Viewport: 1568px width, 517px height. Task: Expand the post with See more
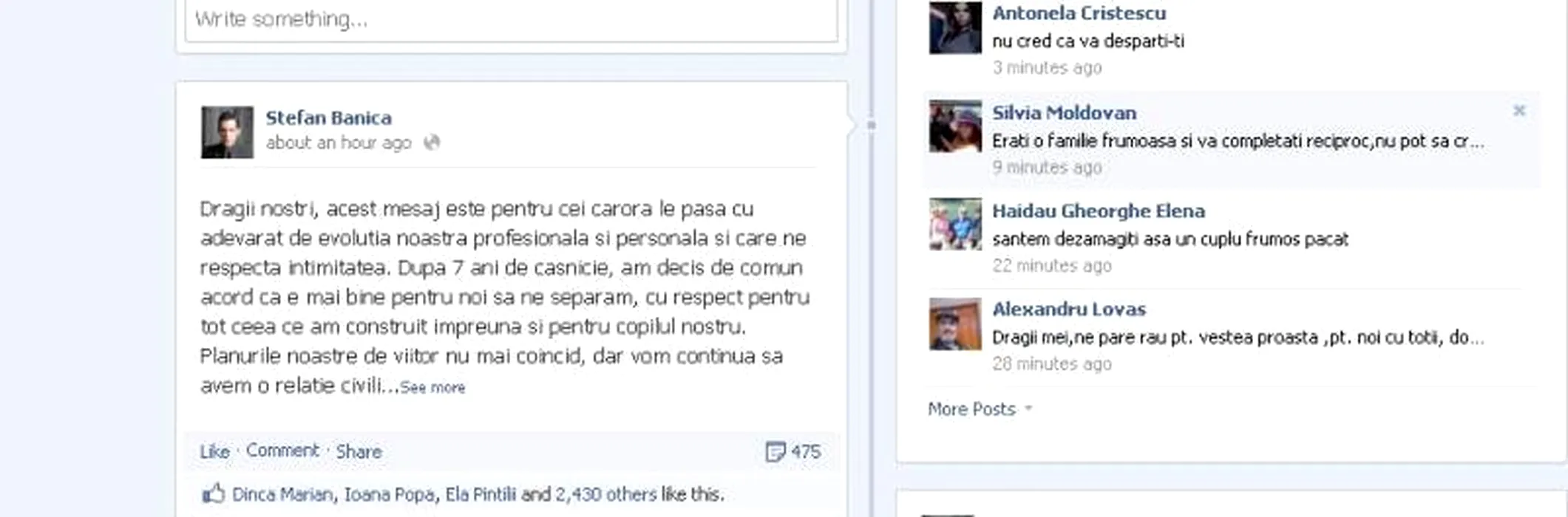click(x=432, y=388)
